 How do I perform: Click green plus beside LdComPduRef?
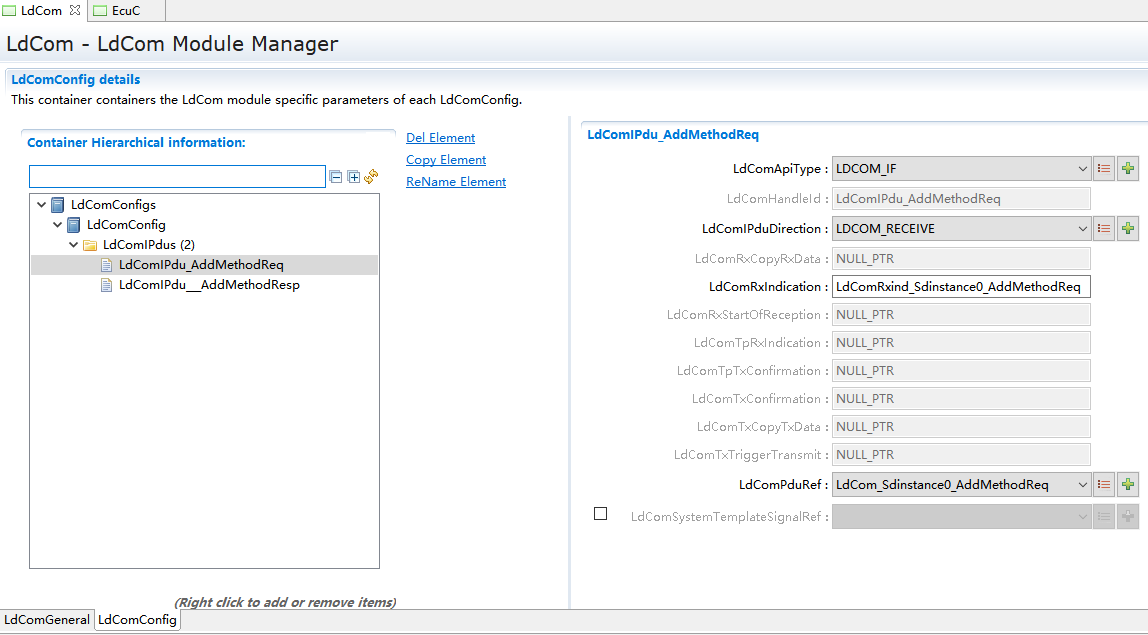point(1128,485)
